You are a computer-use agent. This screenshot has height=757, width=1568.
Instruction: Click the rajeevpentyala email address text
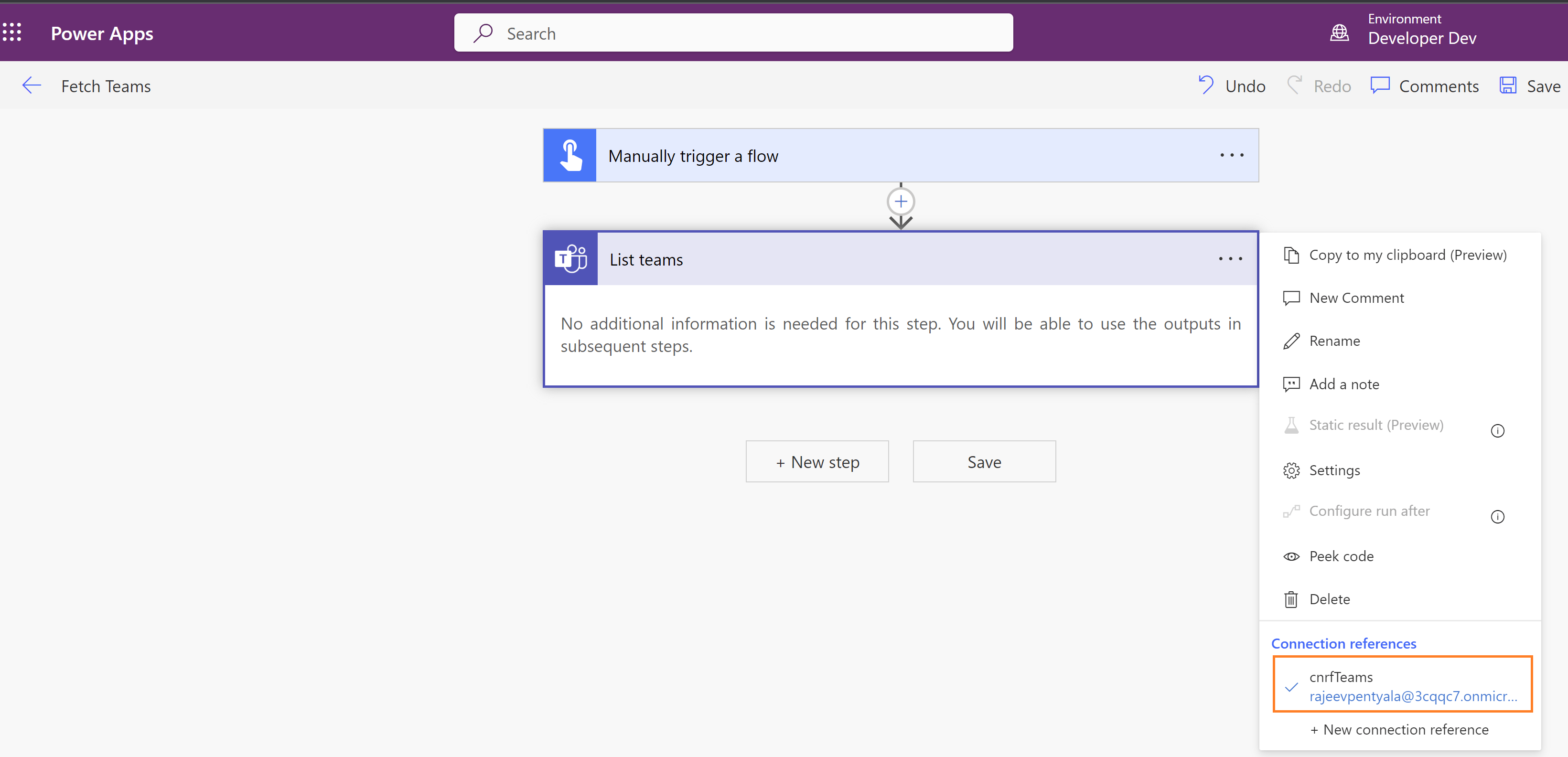(x=1413, y=696)
